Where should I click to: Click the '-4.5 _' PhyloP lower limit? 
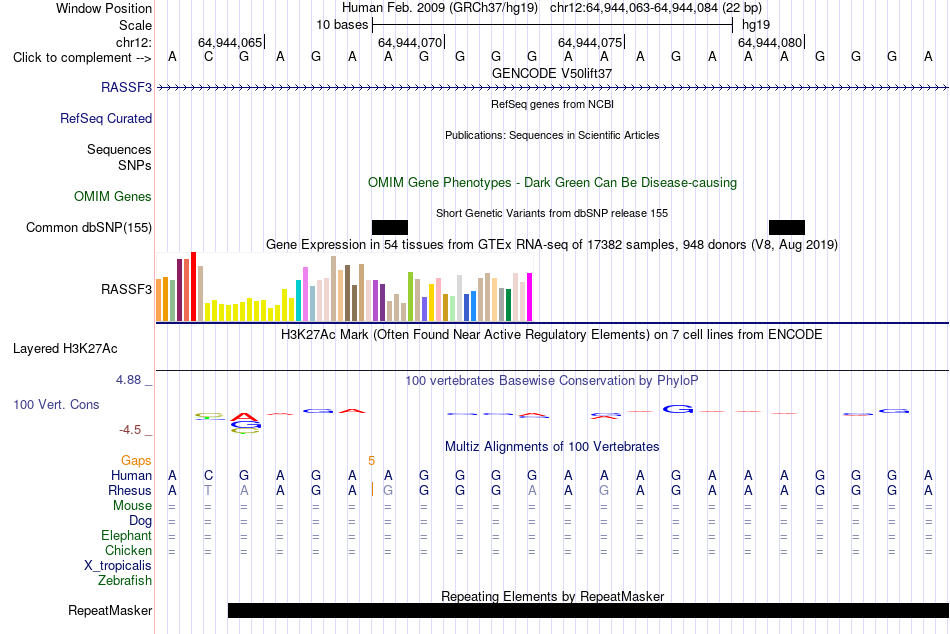coord(135,430)
